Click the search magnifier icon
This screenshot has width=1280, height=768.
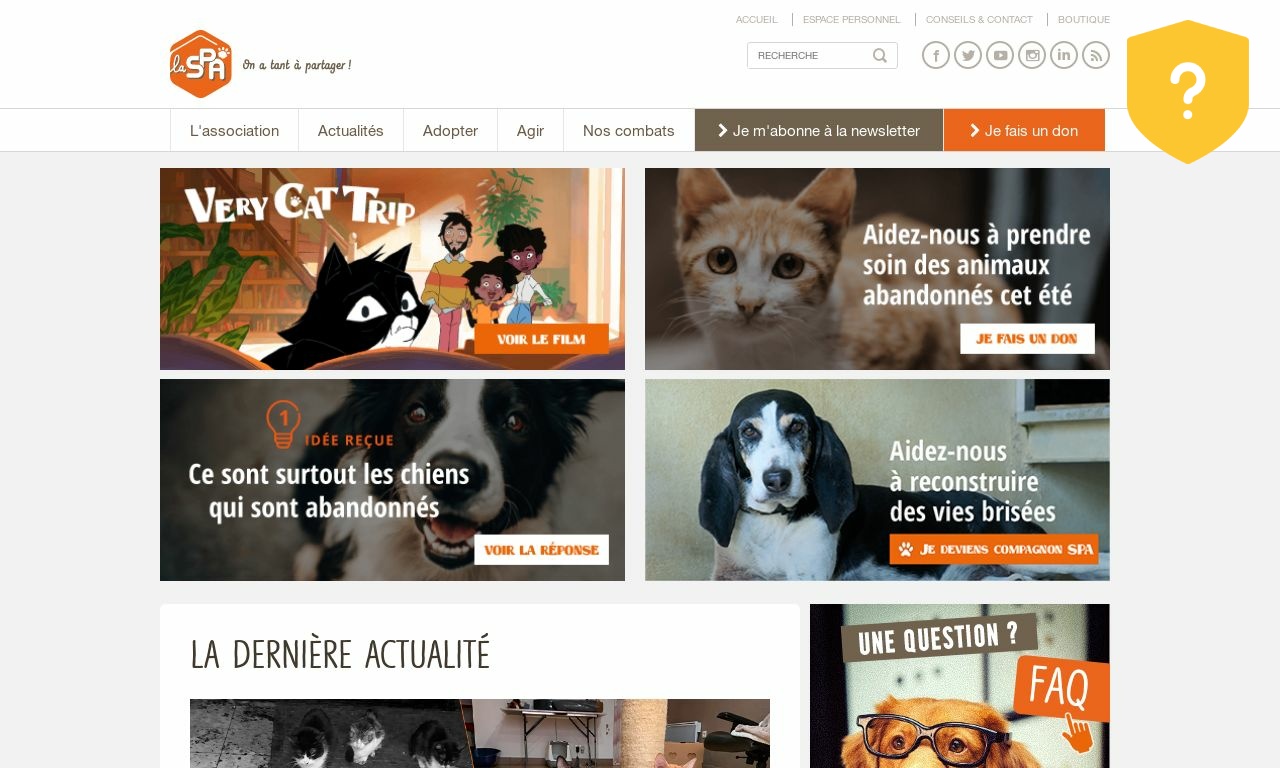point(880,55)
